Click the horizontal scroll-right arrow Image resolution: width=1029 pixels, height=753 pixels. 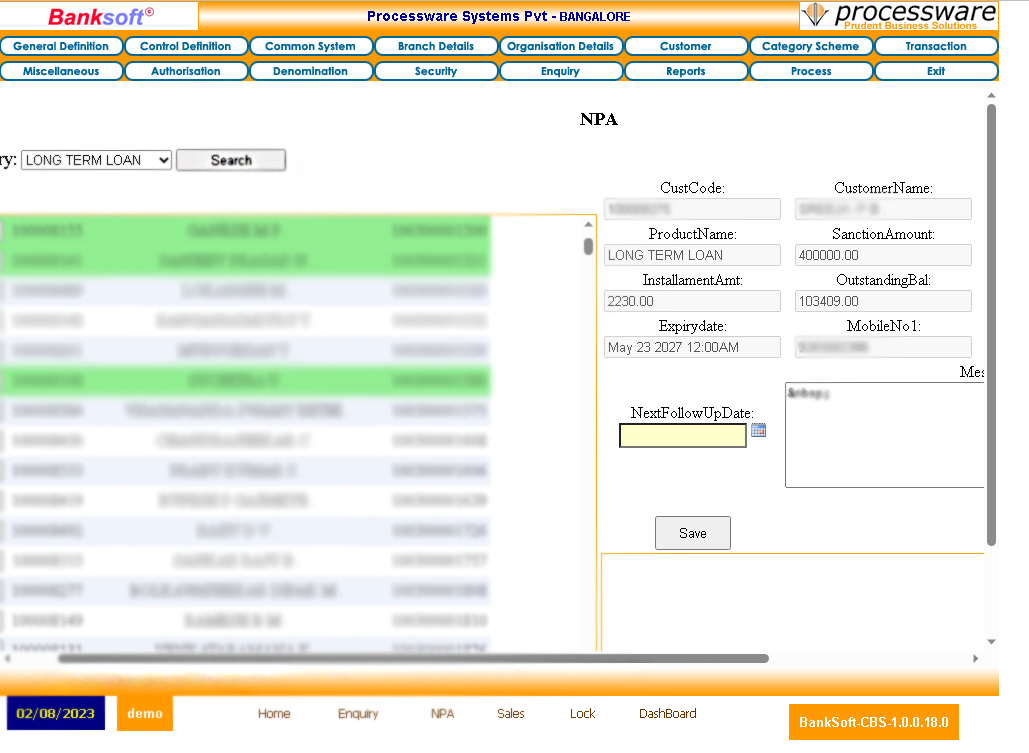(975, 658)
